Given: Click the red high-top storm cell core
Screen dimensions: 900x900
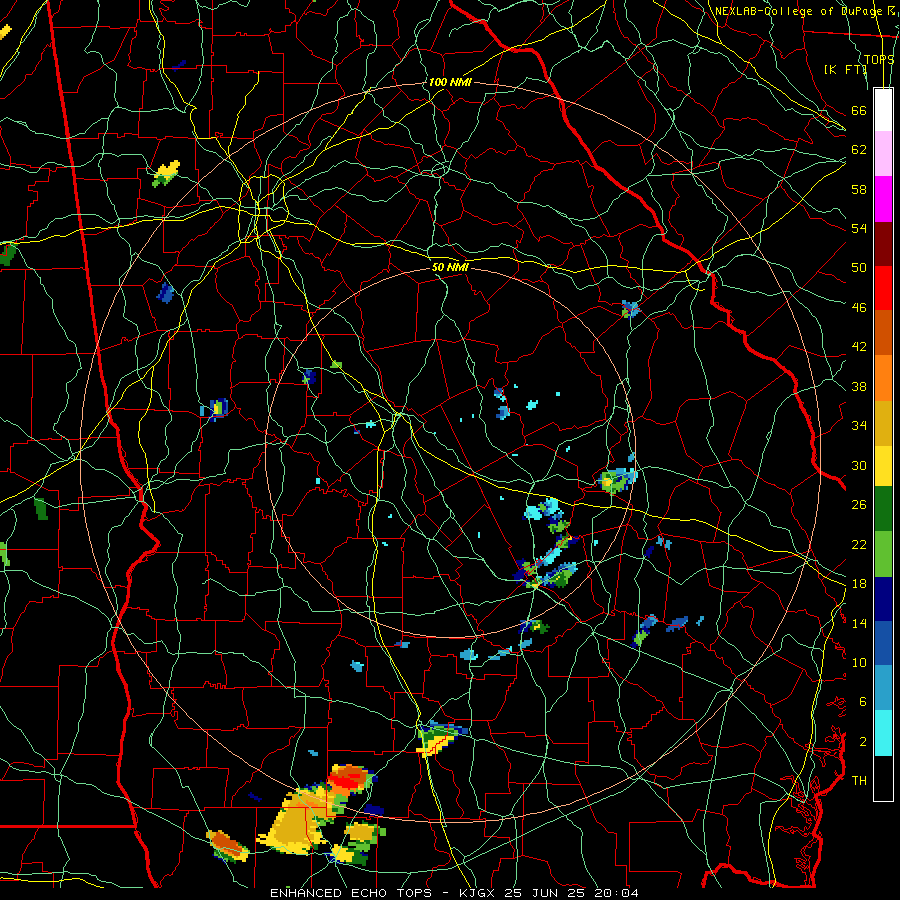Looking at the screenshot, I should [x=348, y=779].
